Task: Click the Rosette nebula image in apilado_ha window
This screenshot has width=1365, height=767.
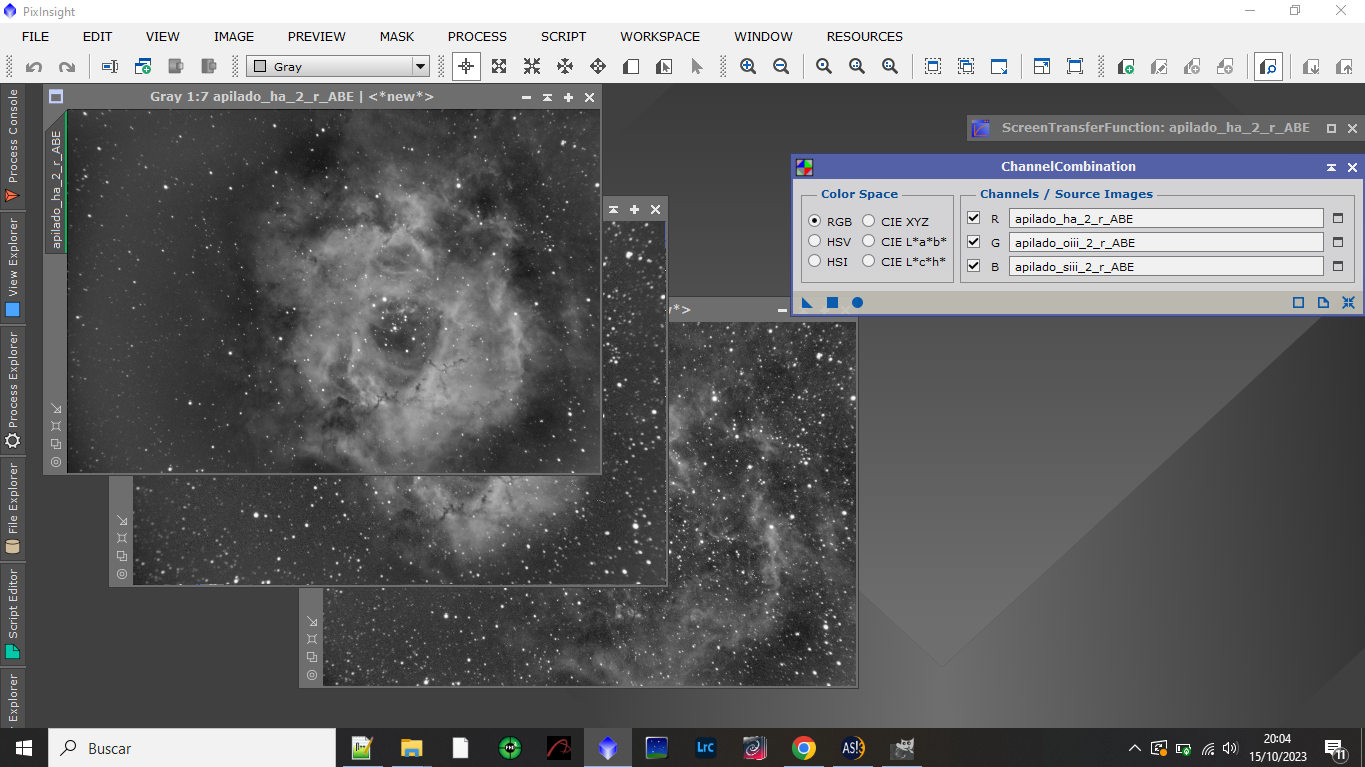Action: pos(333,290)
